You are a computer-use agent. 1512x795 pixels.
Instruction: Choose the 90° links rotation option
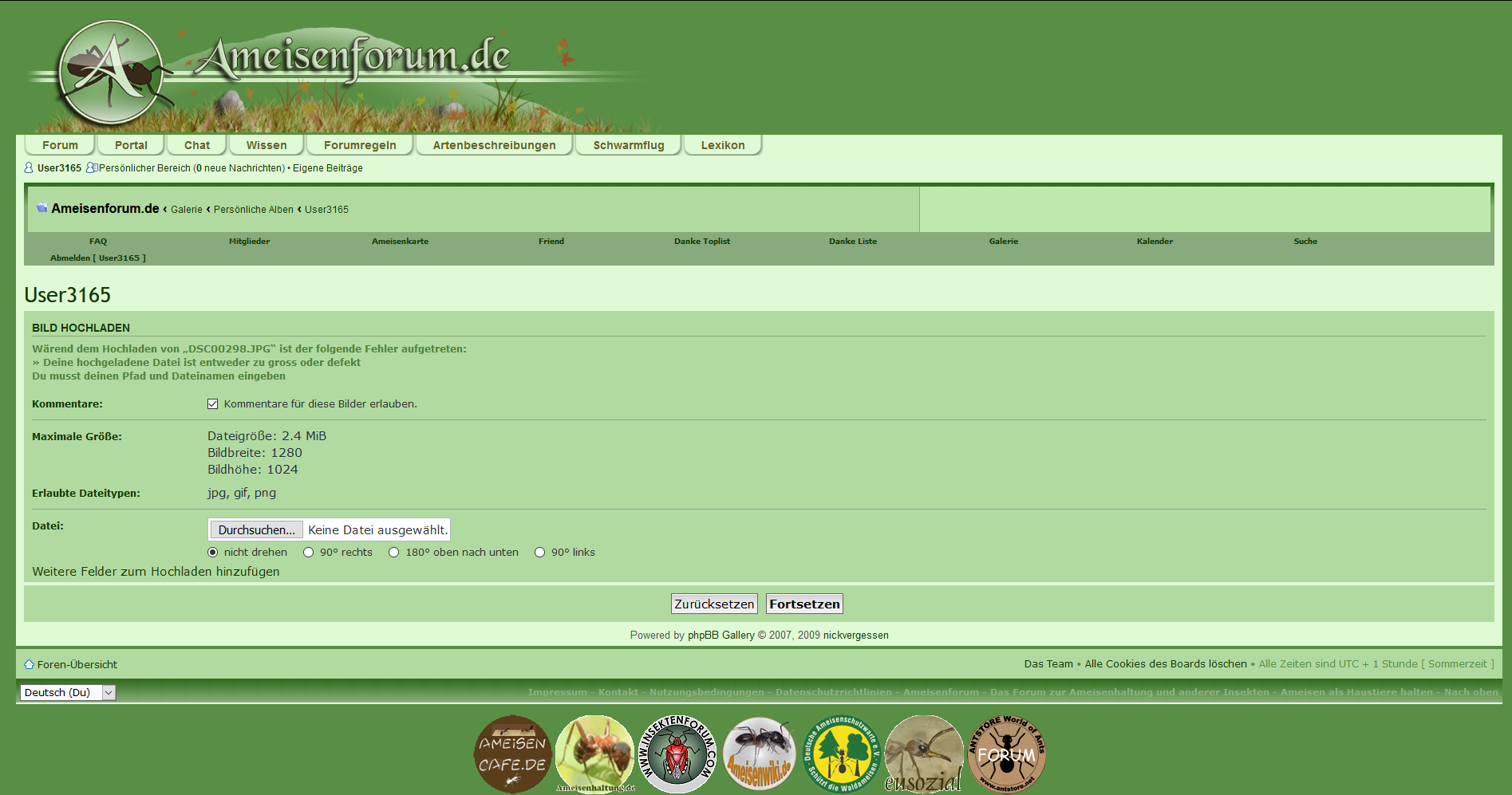pos(540,553)
